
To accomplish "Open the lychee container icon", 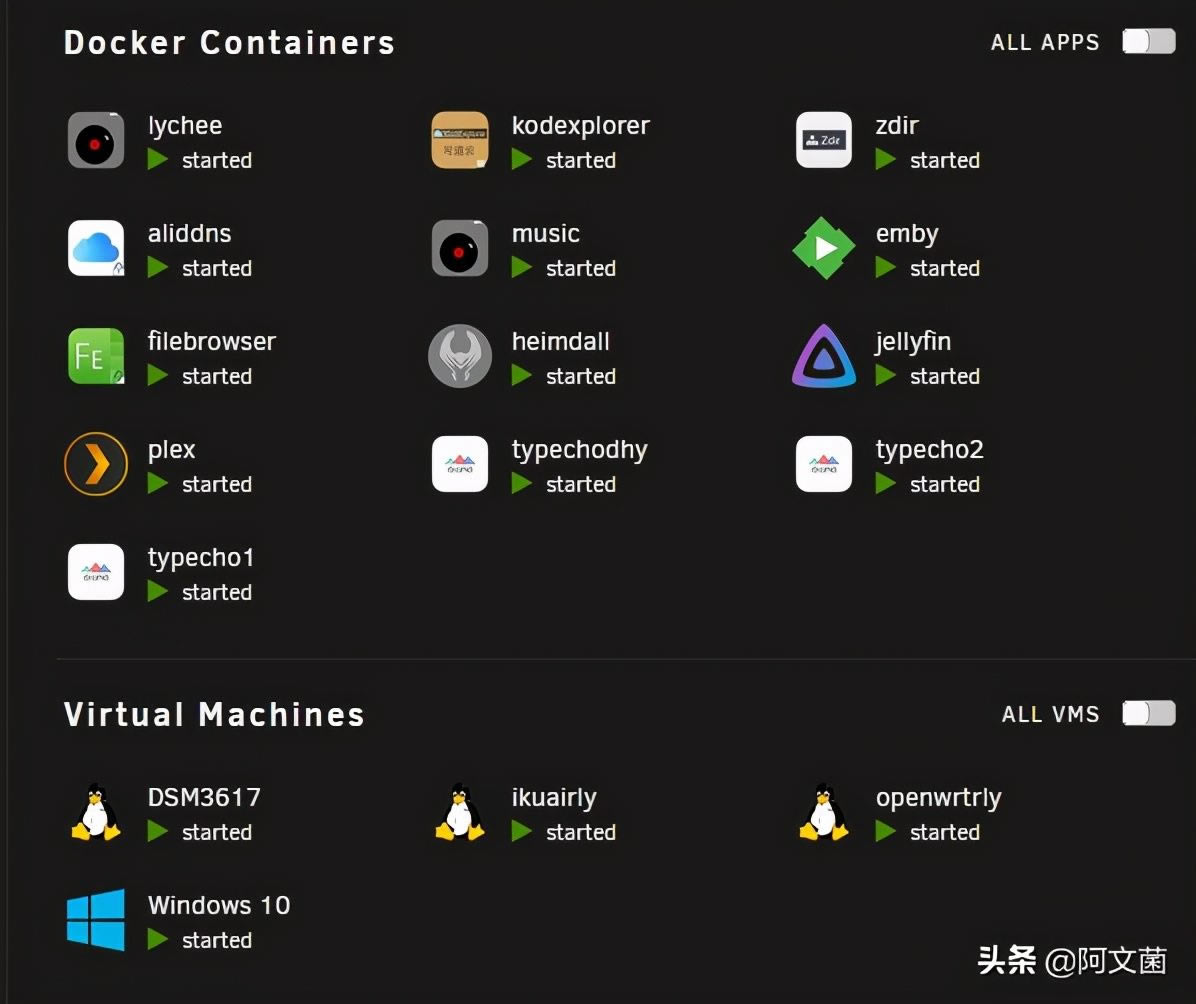I will pyautogui.click(x=96, y=140).
